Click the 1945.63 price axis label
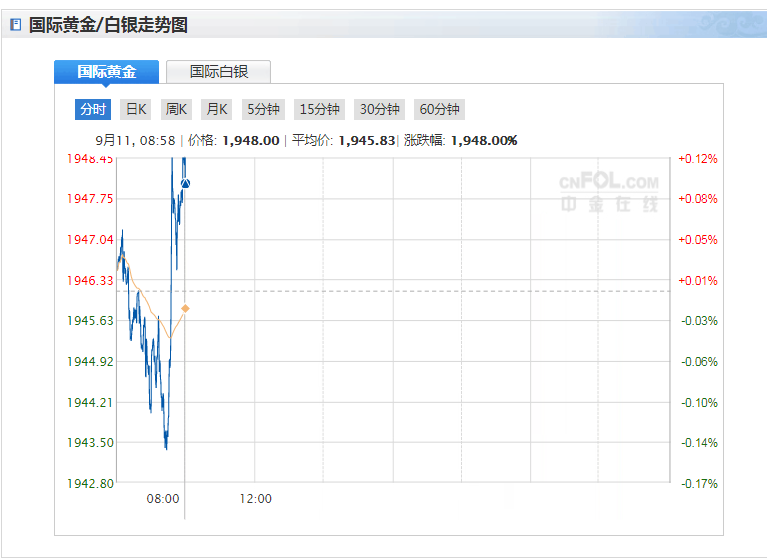This screenshot has width=767, height=558. pos(90,321)
